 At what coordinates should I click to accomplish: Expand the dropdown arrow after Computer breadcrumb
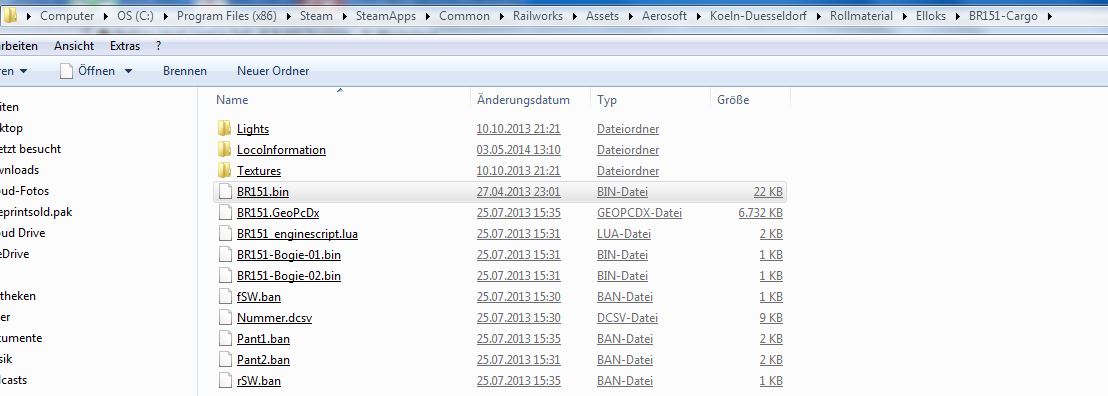[x=106, y=16]
